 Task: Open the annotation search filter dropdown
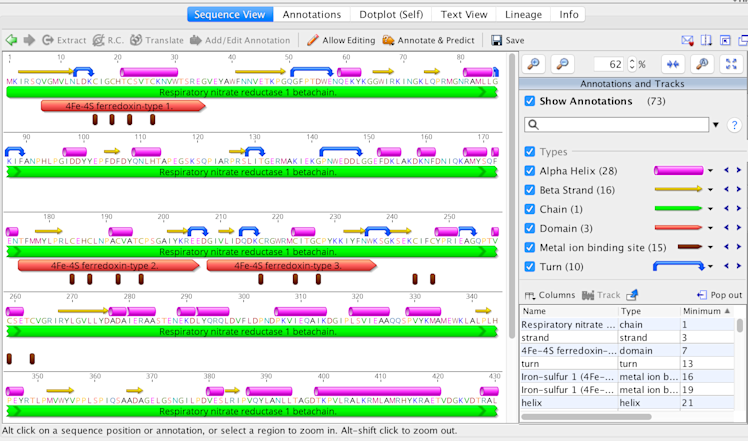coord(715,125)
